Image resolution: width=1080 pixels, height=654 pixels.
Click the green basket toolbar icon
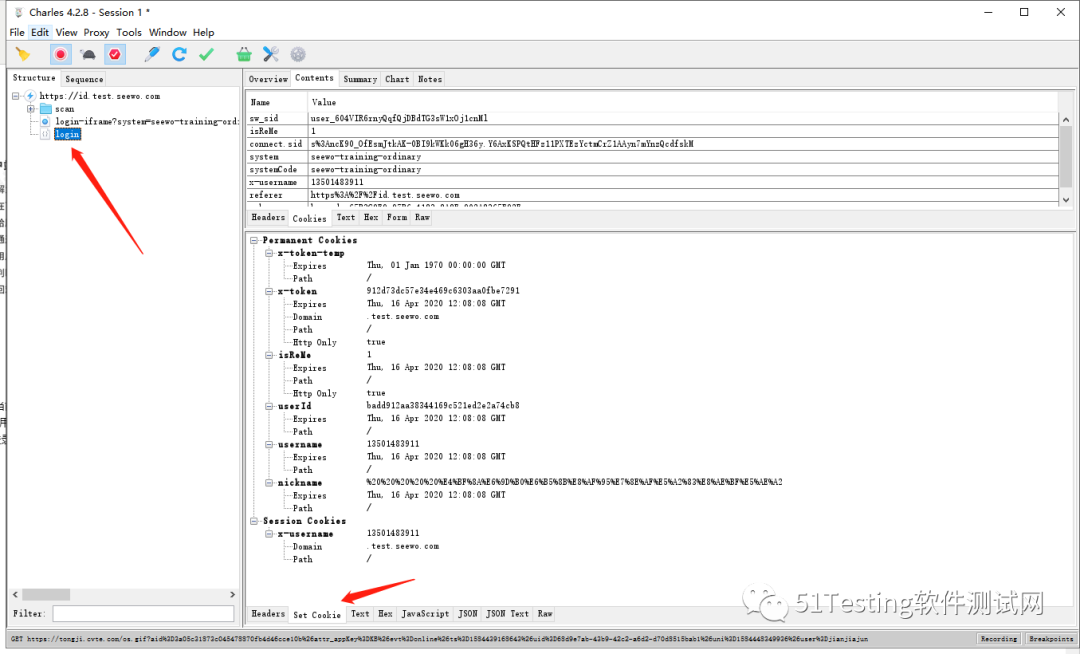(x=244, y=54)
